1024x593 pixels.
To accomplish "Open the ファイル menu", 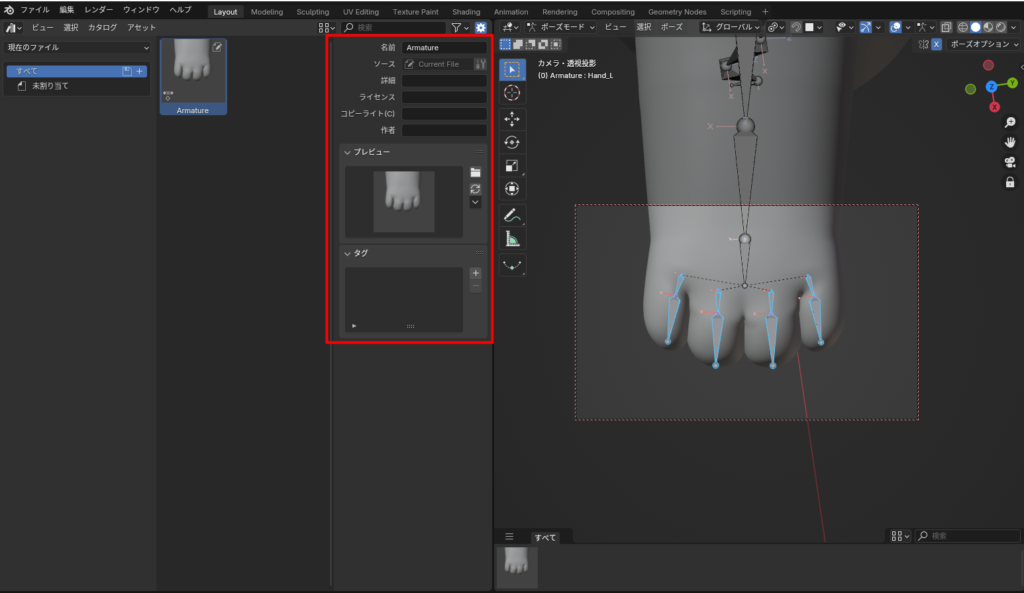I will click(35, 10).
